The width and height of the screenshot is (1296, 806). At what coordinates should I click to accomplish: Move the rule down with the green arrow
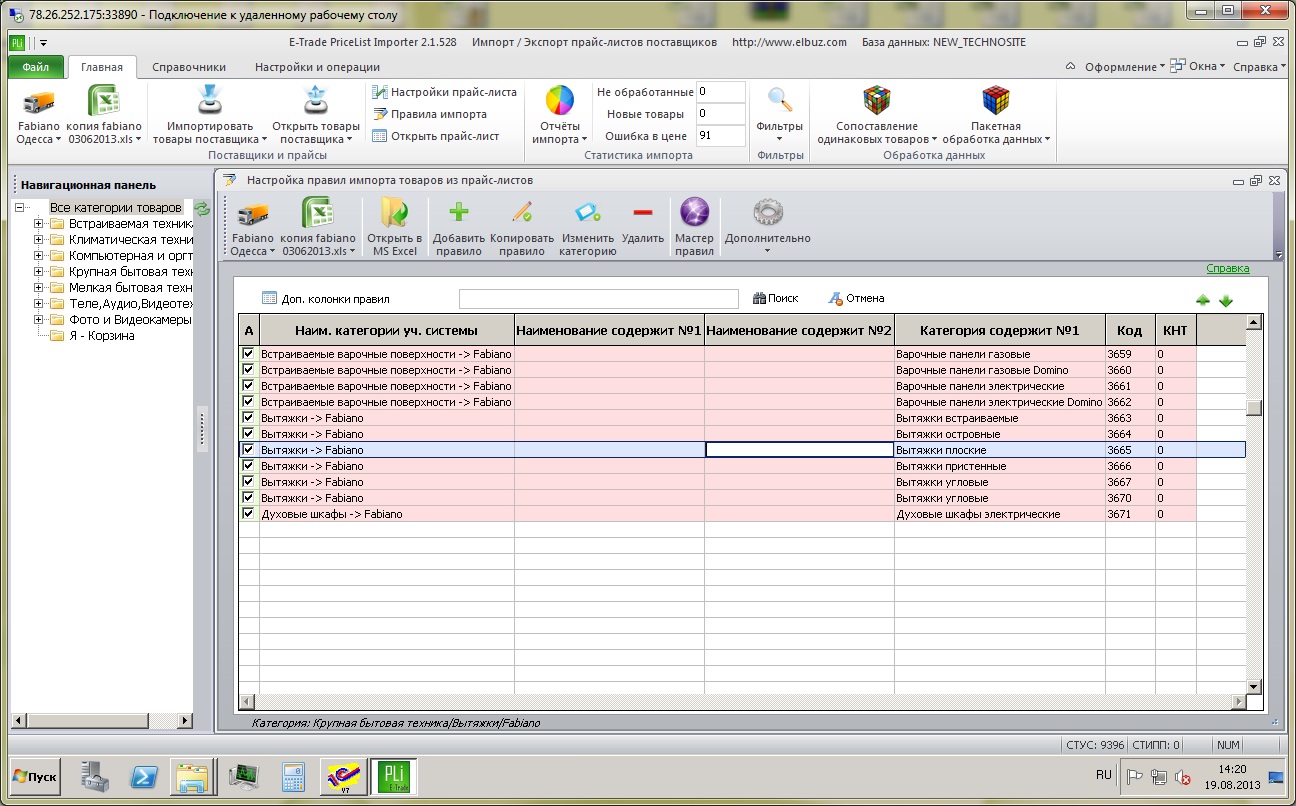tap(1226, 300)
